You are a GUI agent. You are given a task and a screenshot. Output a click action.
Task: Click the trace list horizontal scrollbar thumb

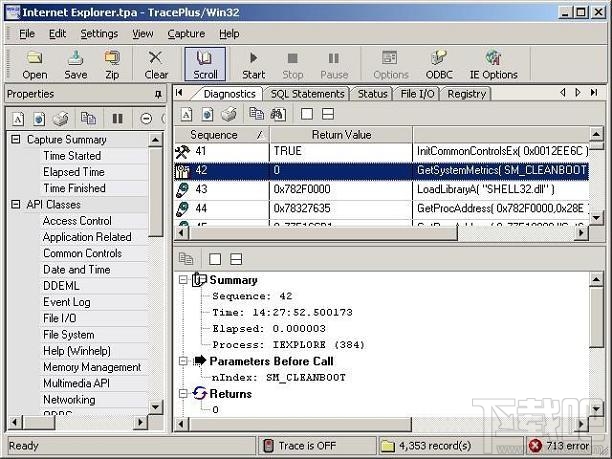click(x=323, y=233)
